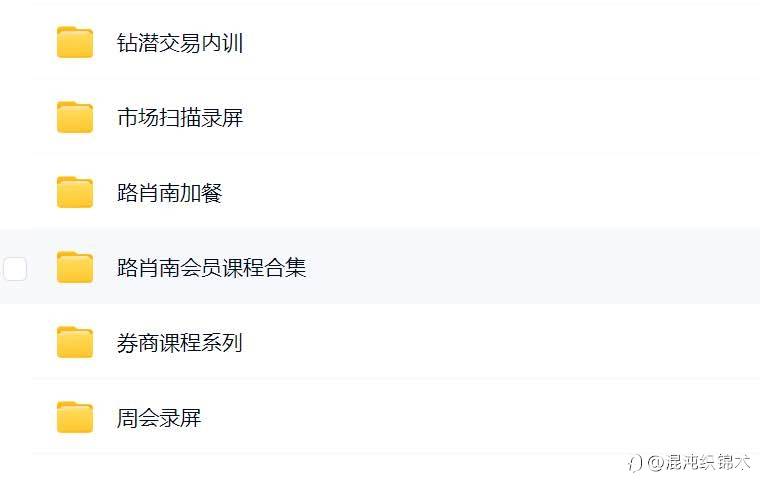Open the 周会录屏 folder name

coord(159,418)
